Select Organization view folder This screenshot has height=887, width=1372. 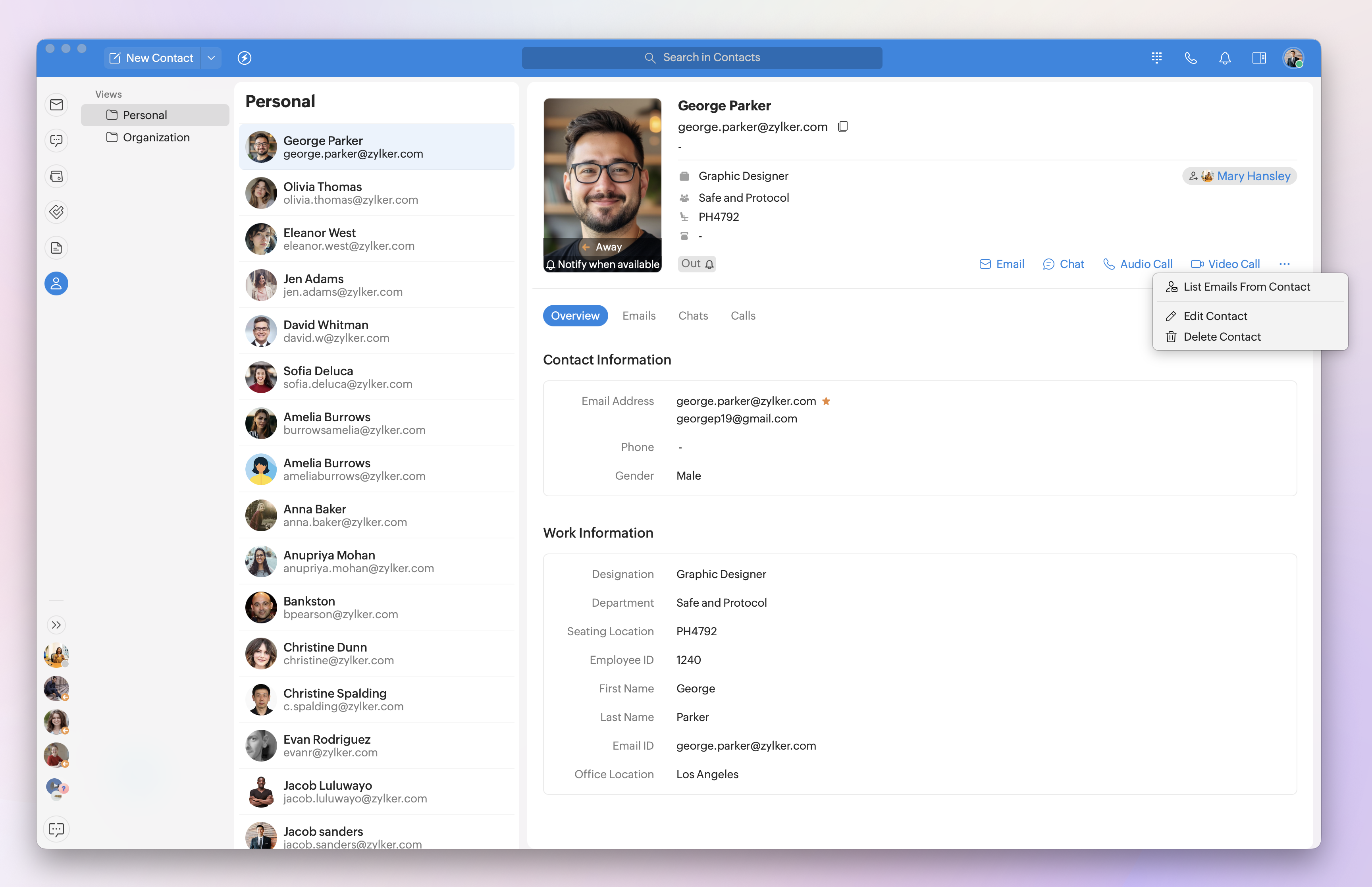(x=156, y=137)
